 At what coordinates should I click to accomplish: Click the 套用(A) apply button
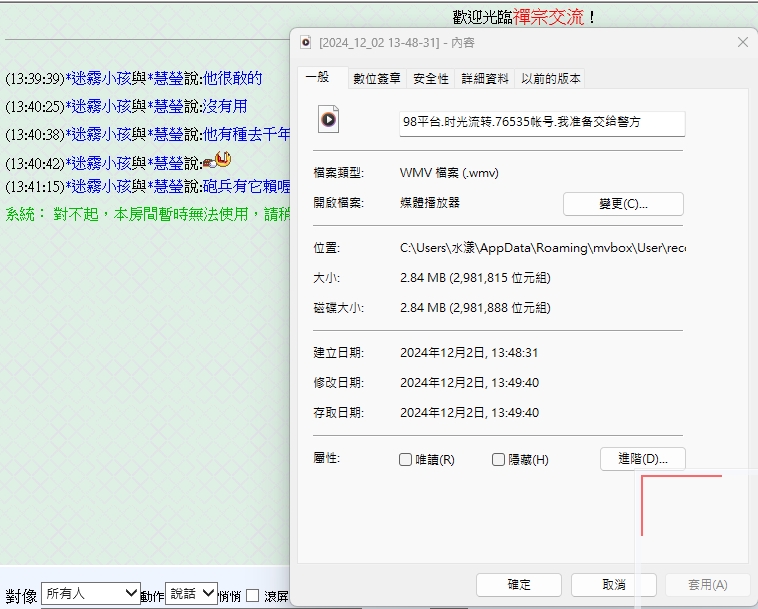coord(708,585)
